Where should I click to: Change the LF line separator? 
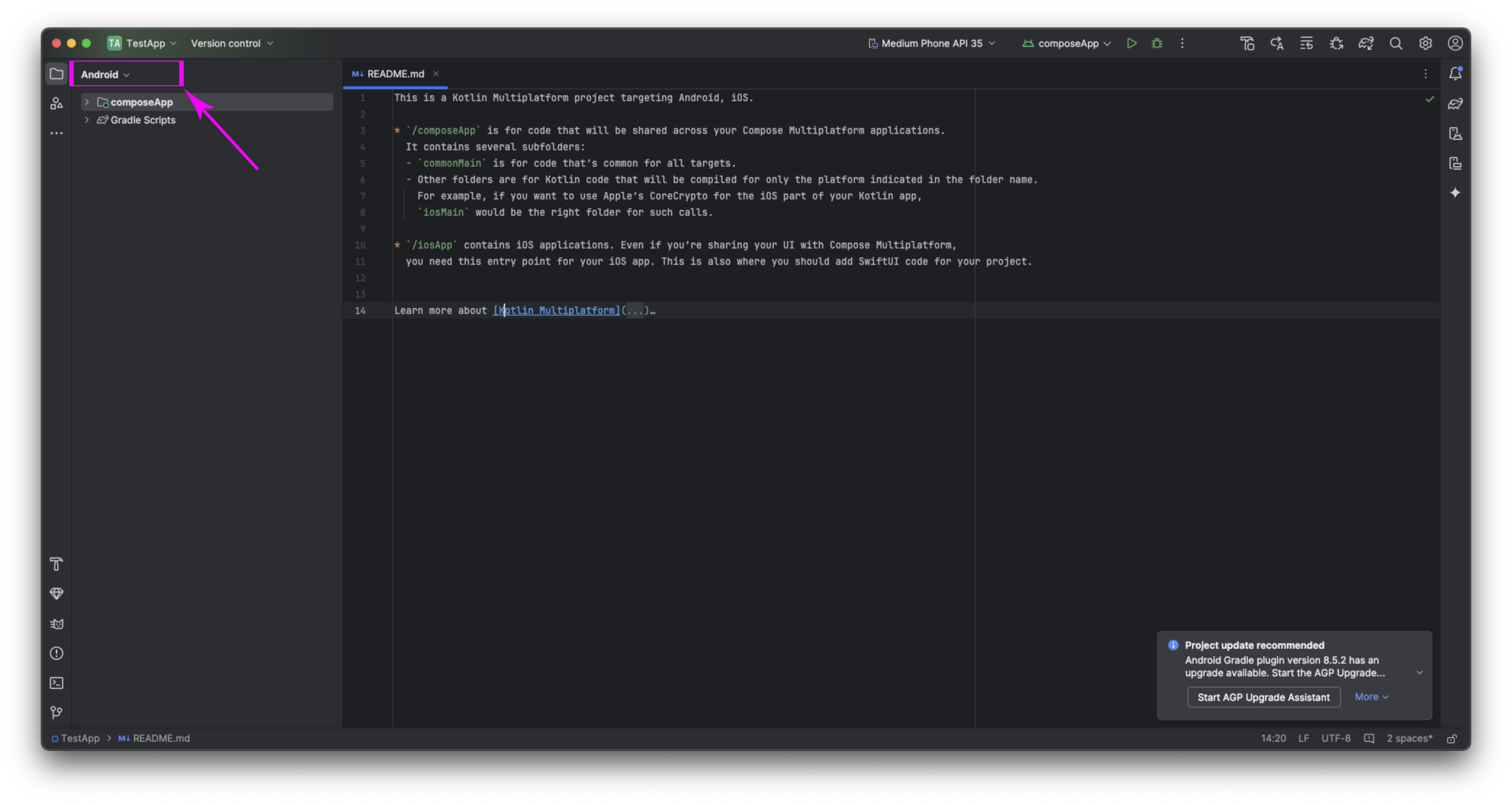[x=1303, y=738]
